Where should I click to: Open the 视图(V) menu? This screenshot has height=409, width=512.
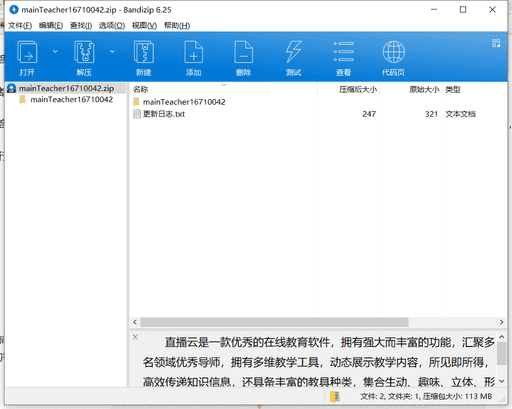144,26
